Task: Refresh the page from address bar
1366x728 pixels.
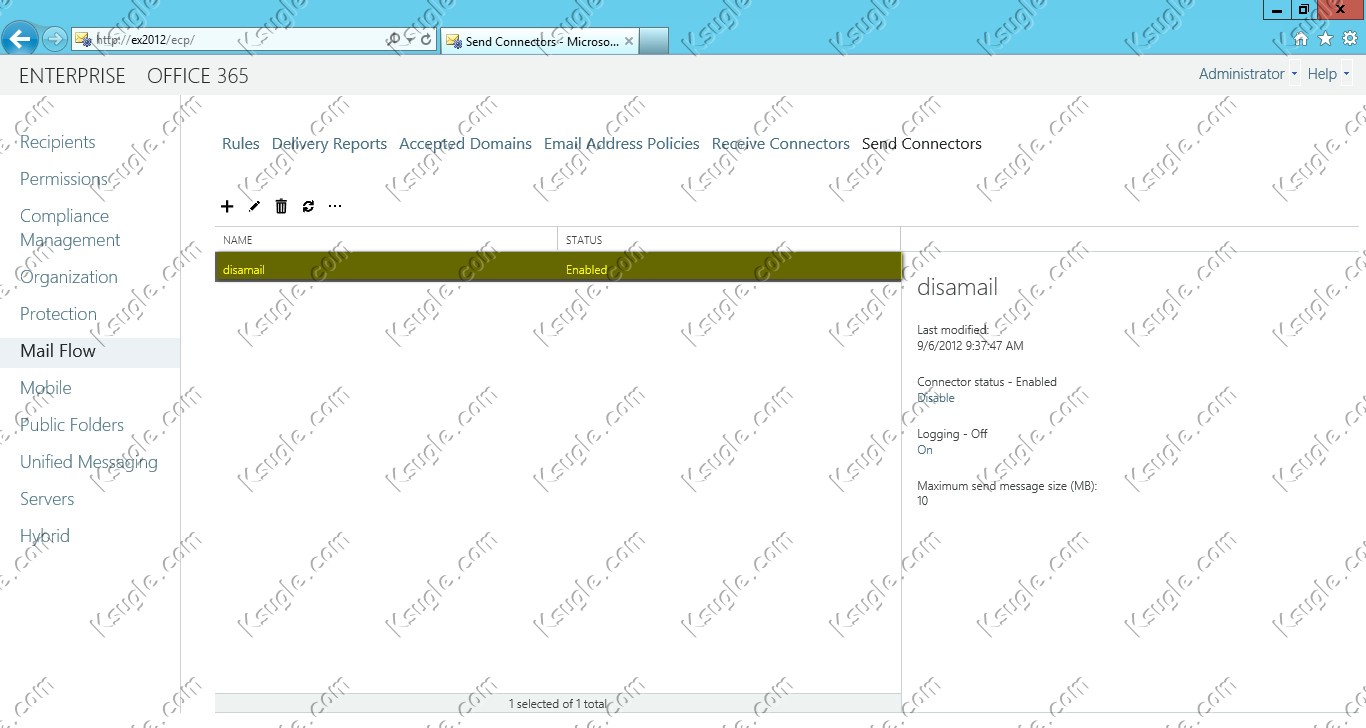Action: pyautogui.click(x=426, y=40)
